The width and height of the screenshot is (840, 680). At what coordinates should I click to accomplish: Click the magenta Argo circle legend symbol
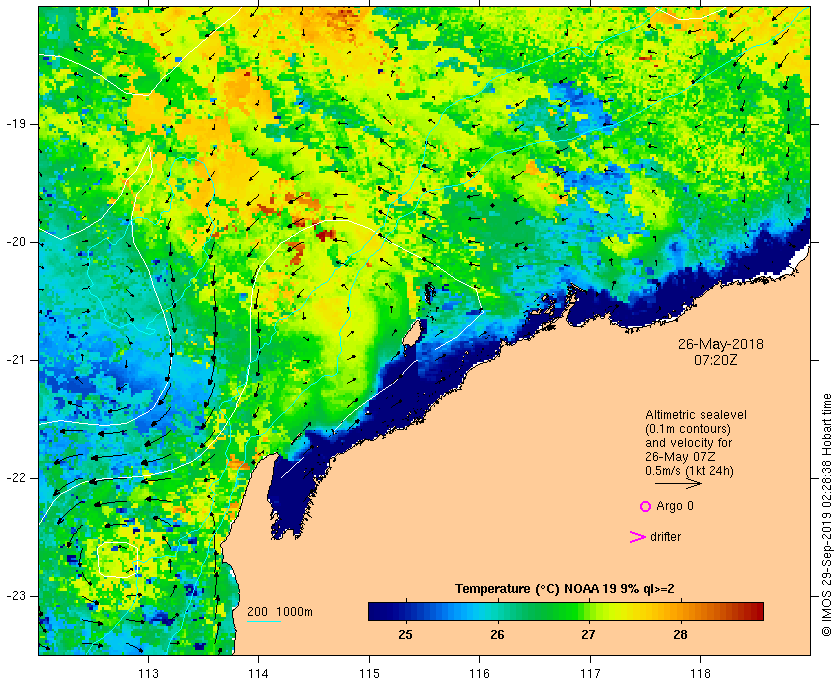[x=645, y=506]
